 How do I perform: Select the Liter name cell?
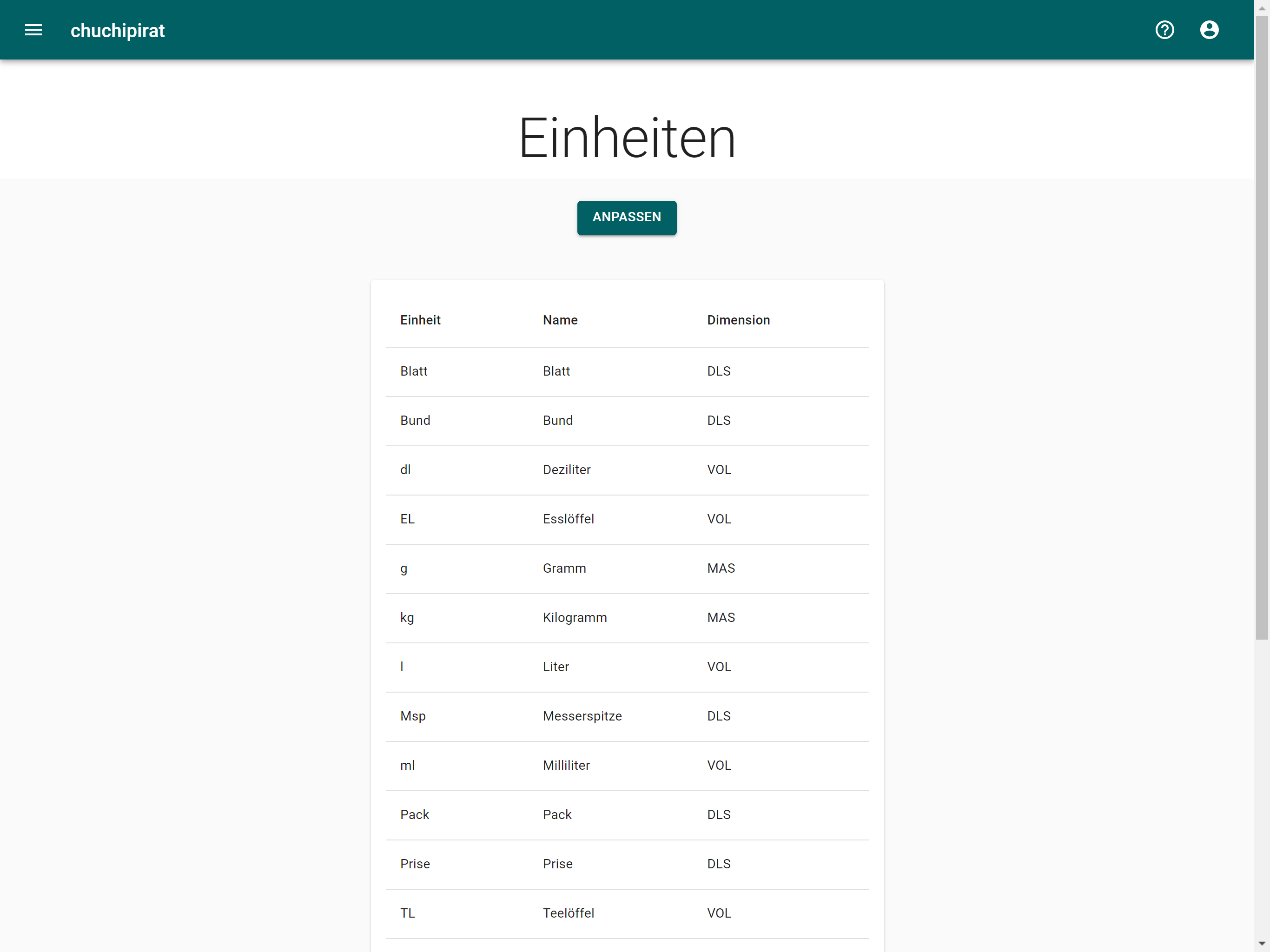[556, 667]
